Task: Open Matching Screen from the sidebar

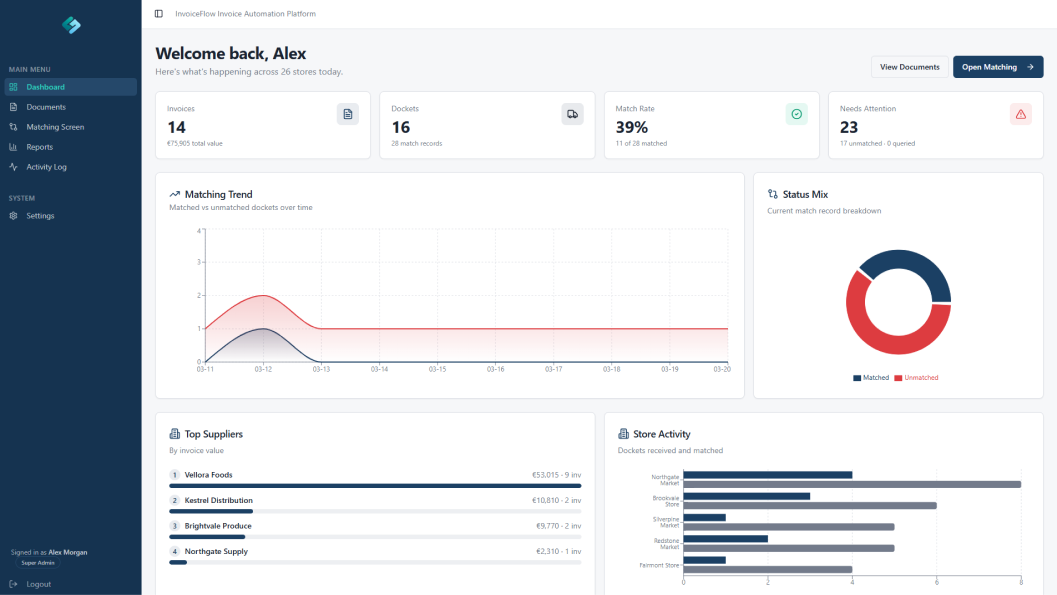Action: 71,127
